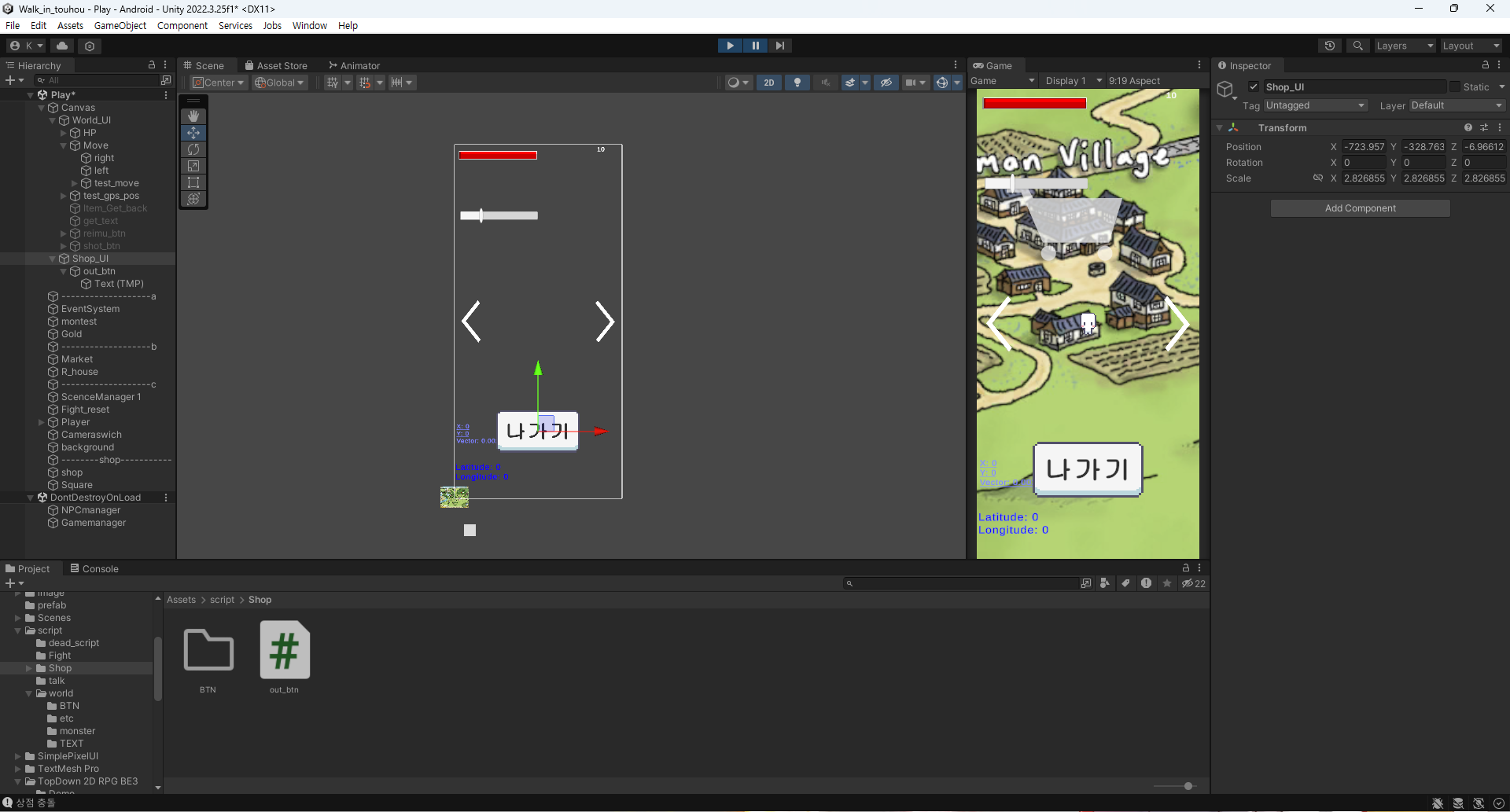This screenshot has width=1510, height=812.
Task: Click the Add Component button
Action: pos(1360,208)
